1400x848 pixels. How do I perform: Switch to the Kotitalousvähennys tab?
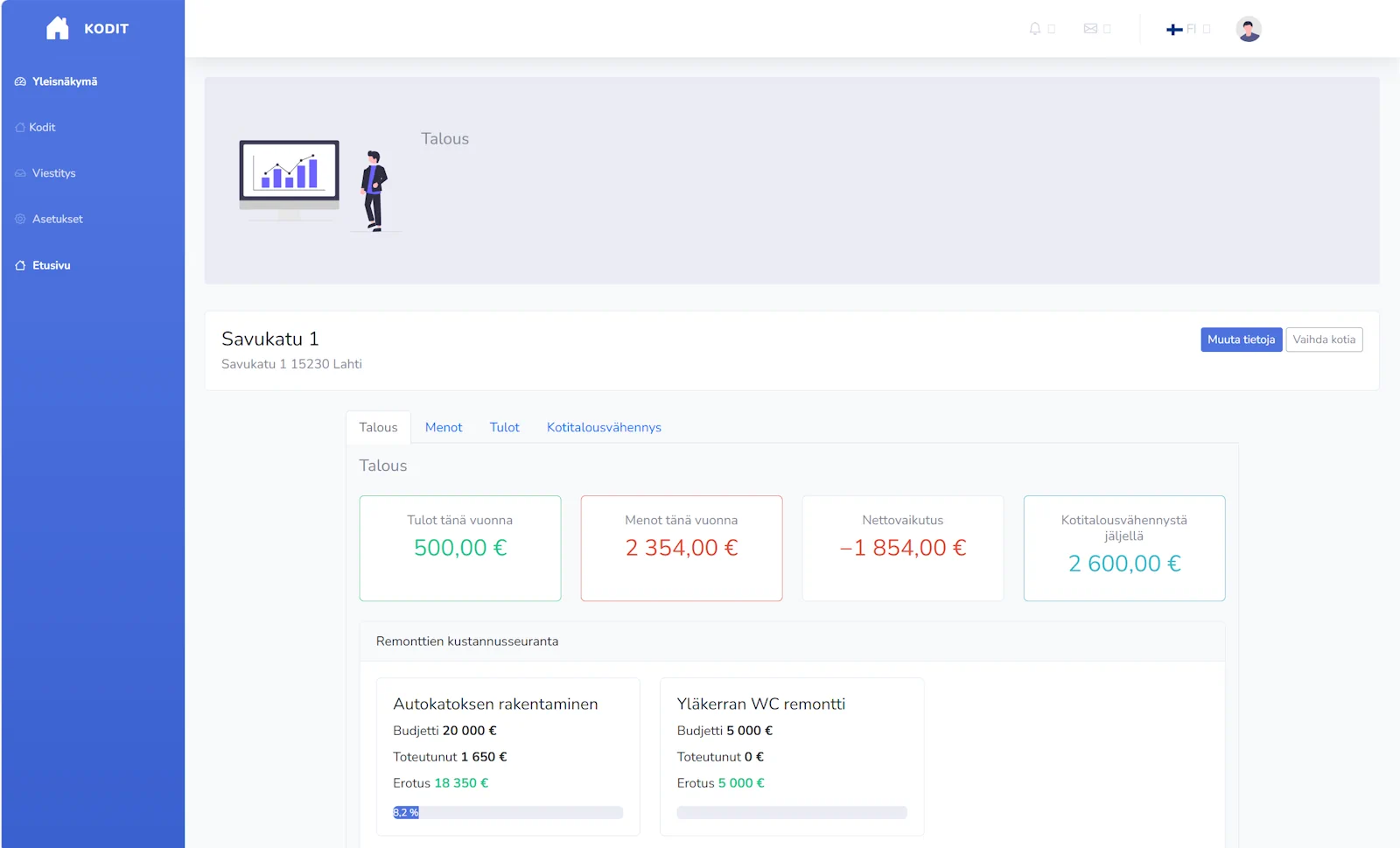click(x=604, y=427)
